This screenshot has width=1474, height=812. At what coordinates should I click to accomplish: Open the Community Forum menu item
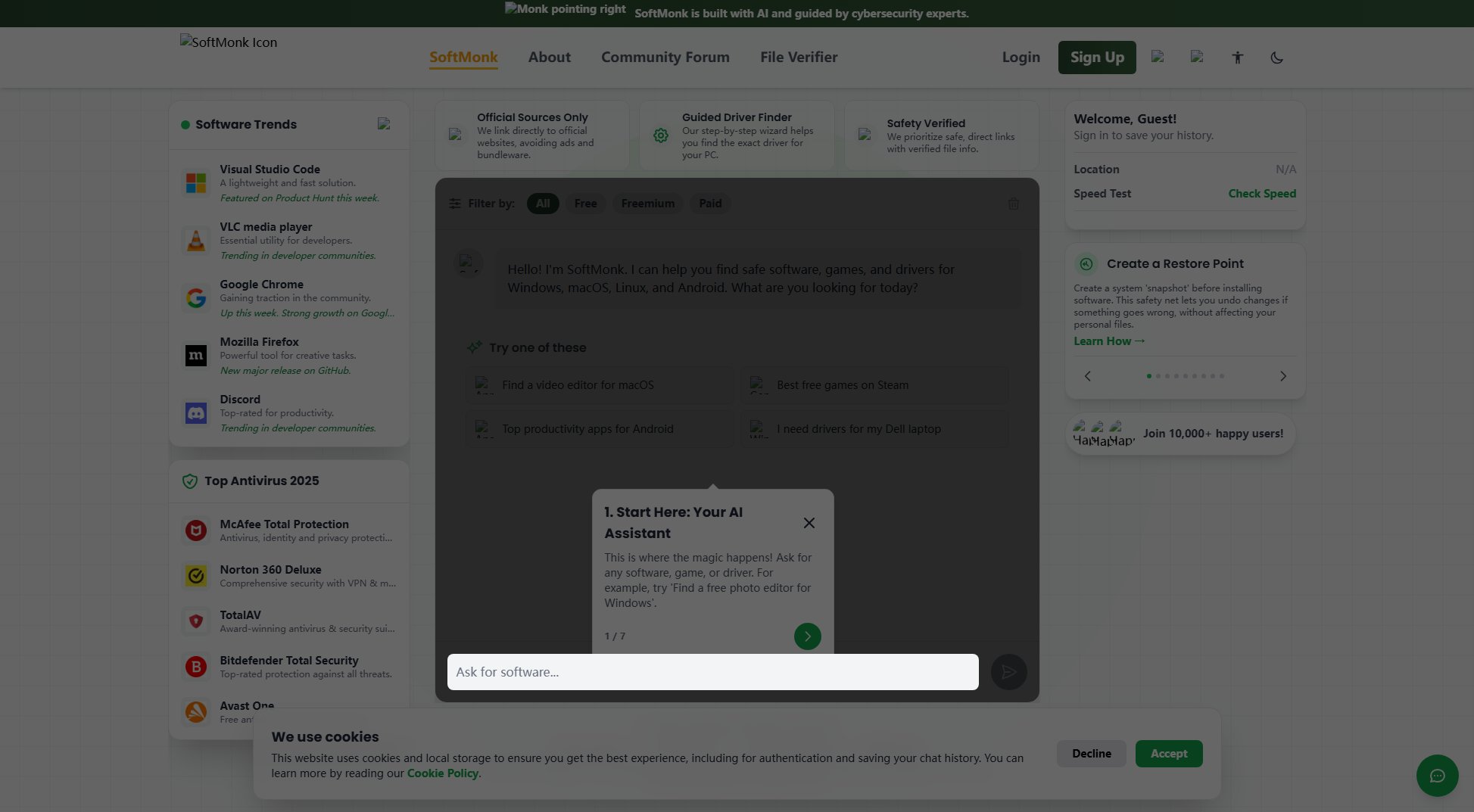[x=665, y=57]
